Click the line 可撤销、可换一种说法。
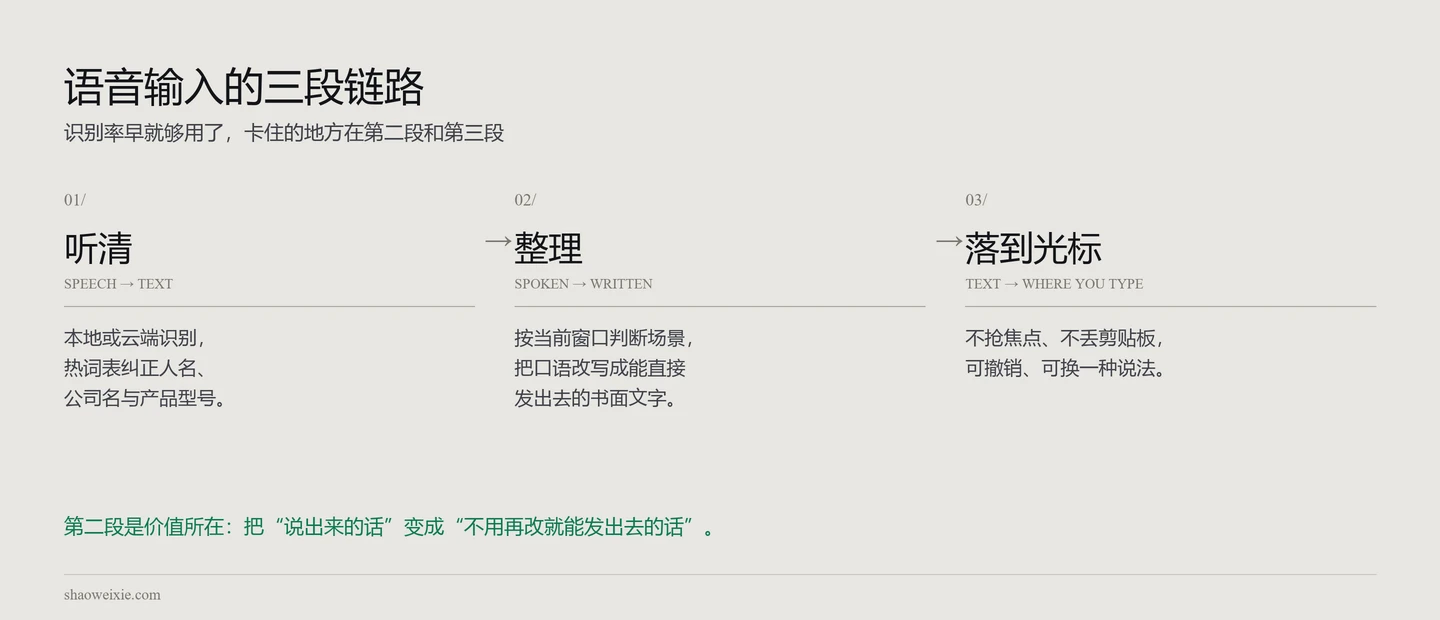The height and width of the screenshot is (620, 1440). pyautogui.click(x=1067, y=368)
